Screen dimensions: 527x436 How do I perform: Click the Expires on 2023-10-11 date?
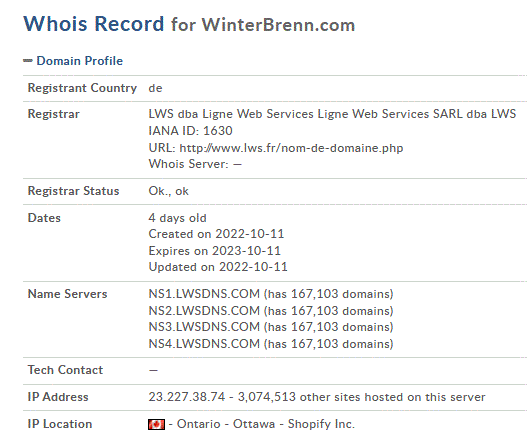214,251
